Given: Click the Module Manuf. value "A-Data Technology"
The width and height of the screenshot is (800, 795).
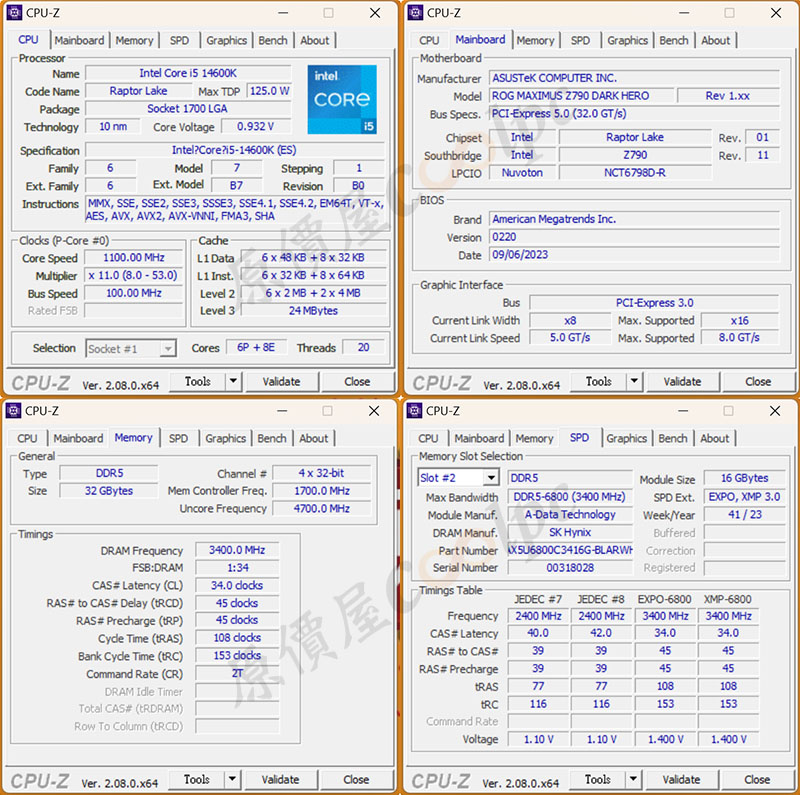Looking at the screenshot, I should 570,514.
